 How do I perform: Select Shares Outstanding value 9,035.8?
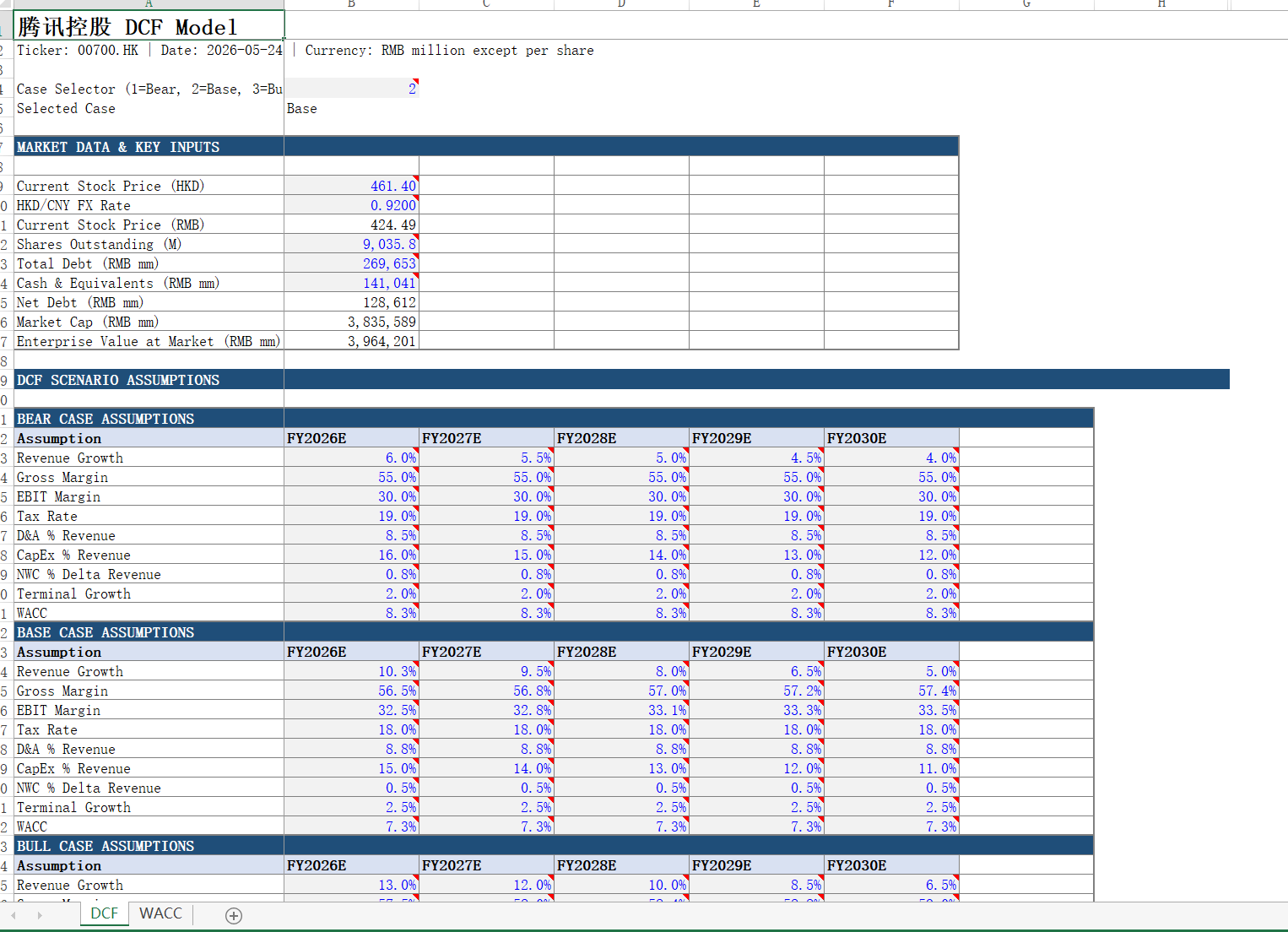352,244
